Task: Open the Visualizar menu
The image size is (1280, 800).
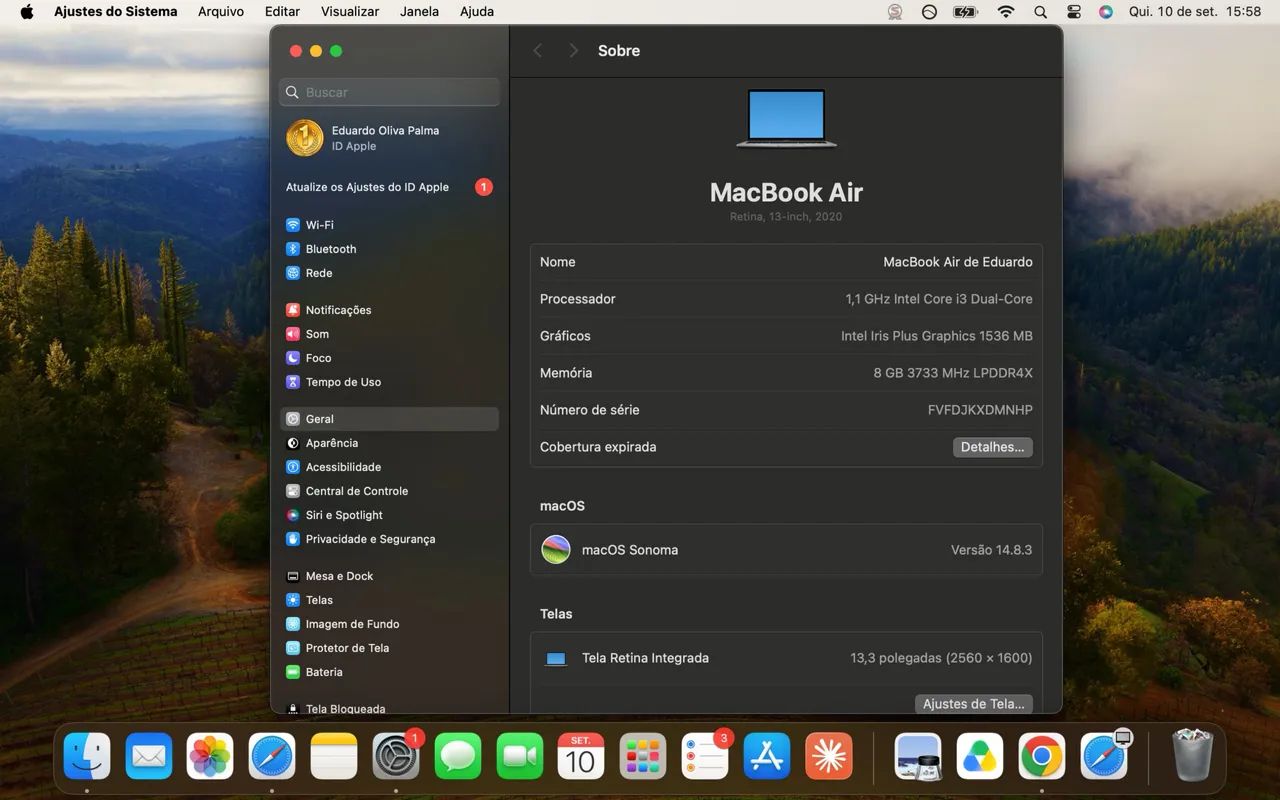Action: coord(350,12)
